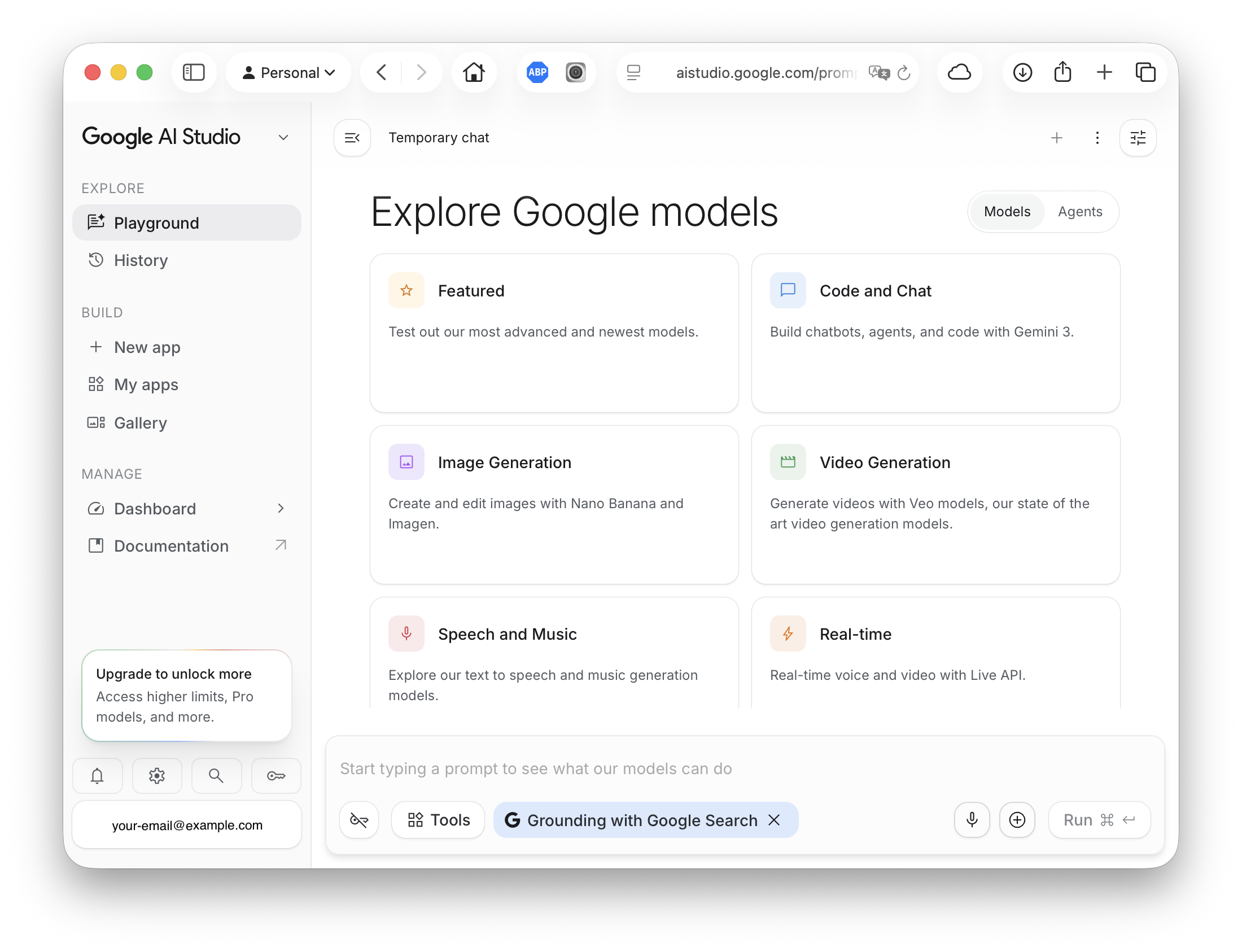Open My apps in the sidebar

coord(186,384)
